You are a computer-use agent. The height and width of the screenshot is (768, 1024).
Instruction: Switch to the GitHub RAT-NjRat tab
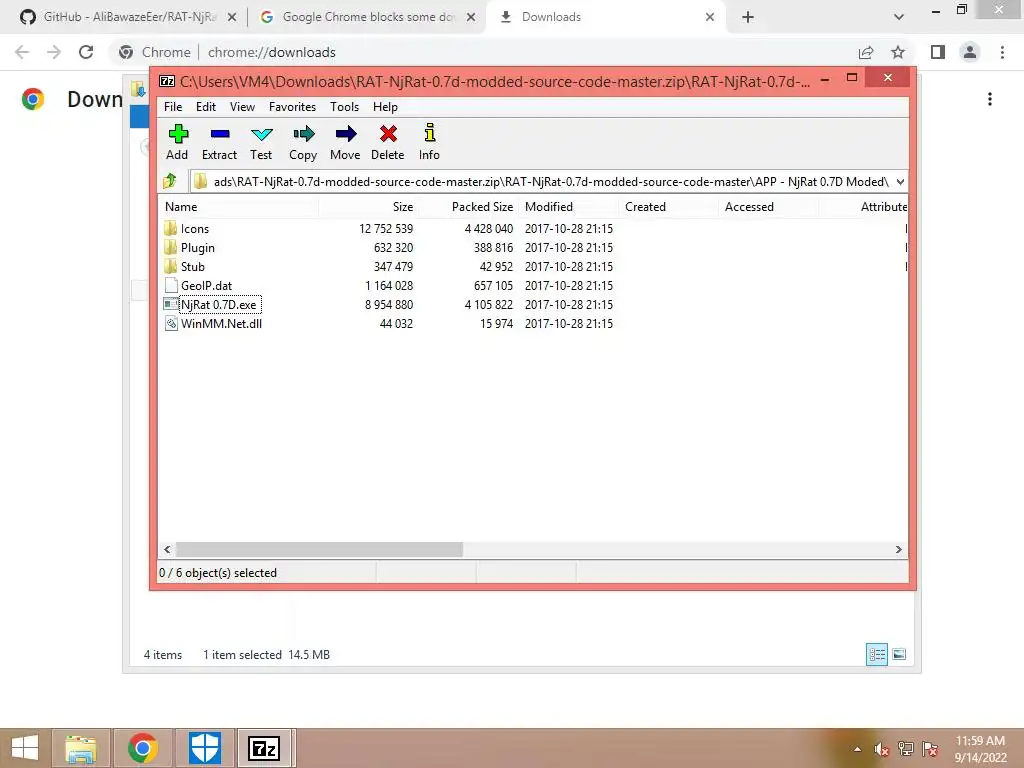127,17
